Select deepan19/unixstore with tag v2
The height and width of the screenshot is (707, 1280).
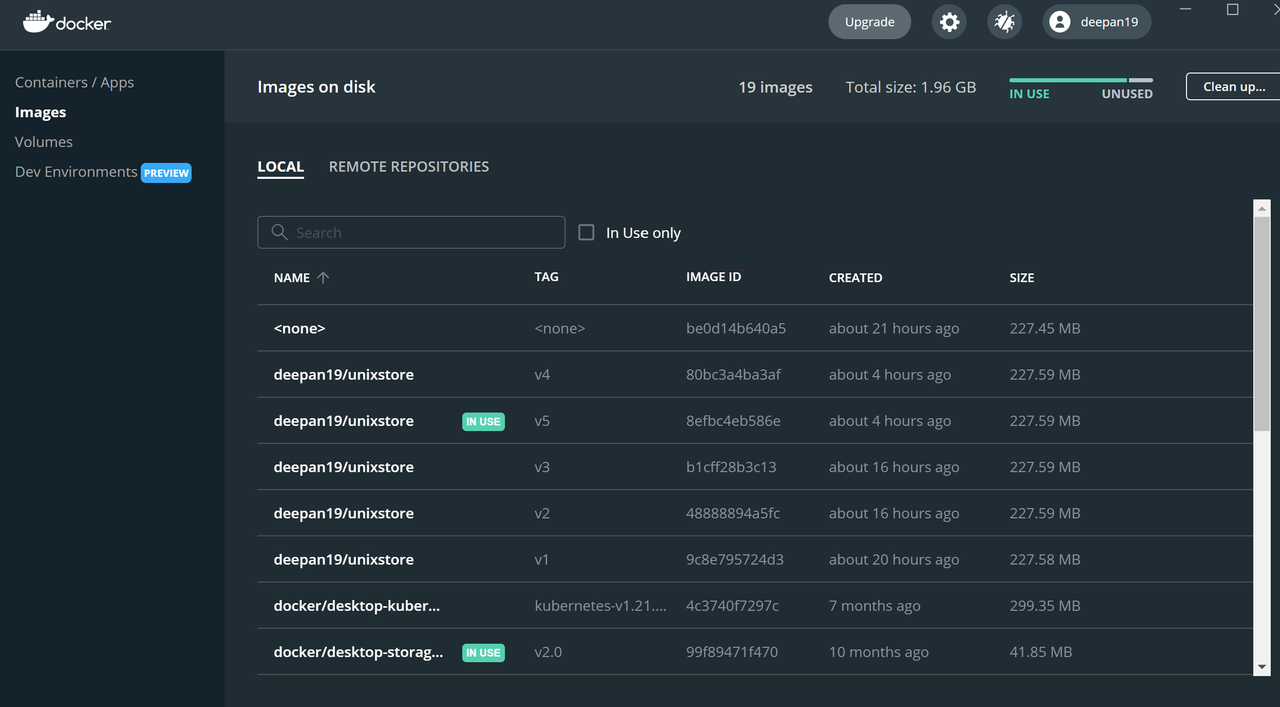click(344, 513)
